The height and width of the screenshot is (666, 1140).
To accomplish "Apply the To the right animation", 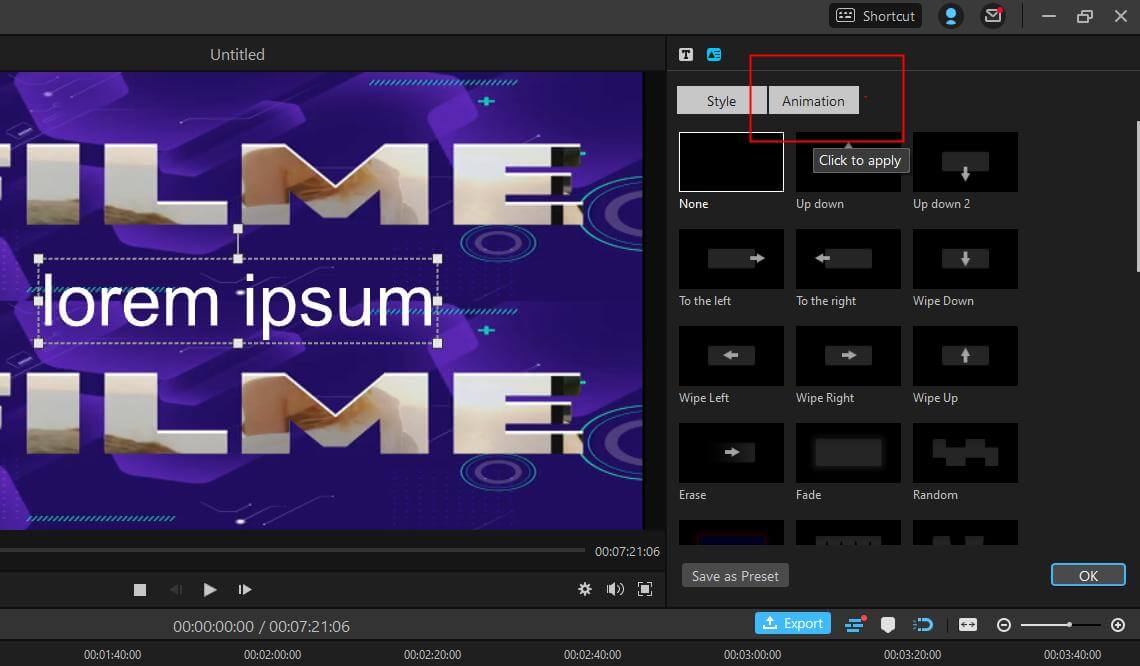I will pos(848,259).
